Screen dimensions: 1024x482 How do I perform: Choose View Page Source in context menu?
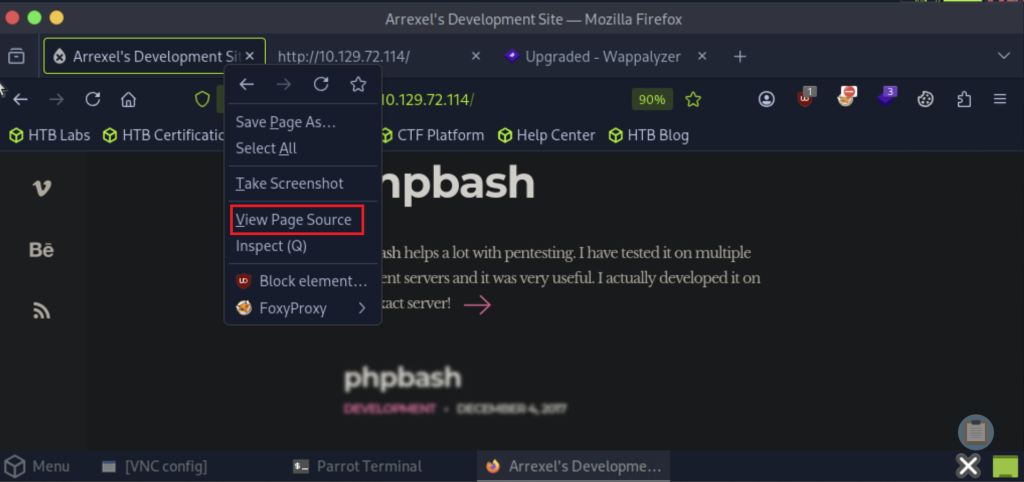[x=303, y=219]
